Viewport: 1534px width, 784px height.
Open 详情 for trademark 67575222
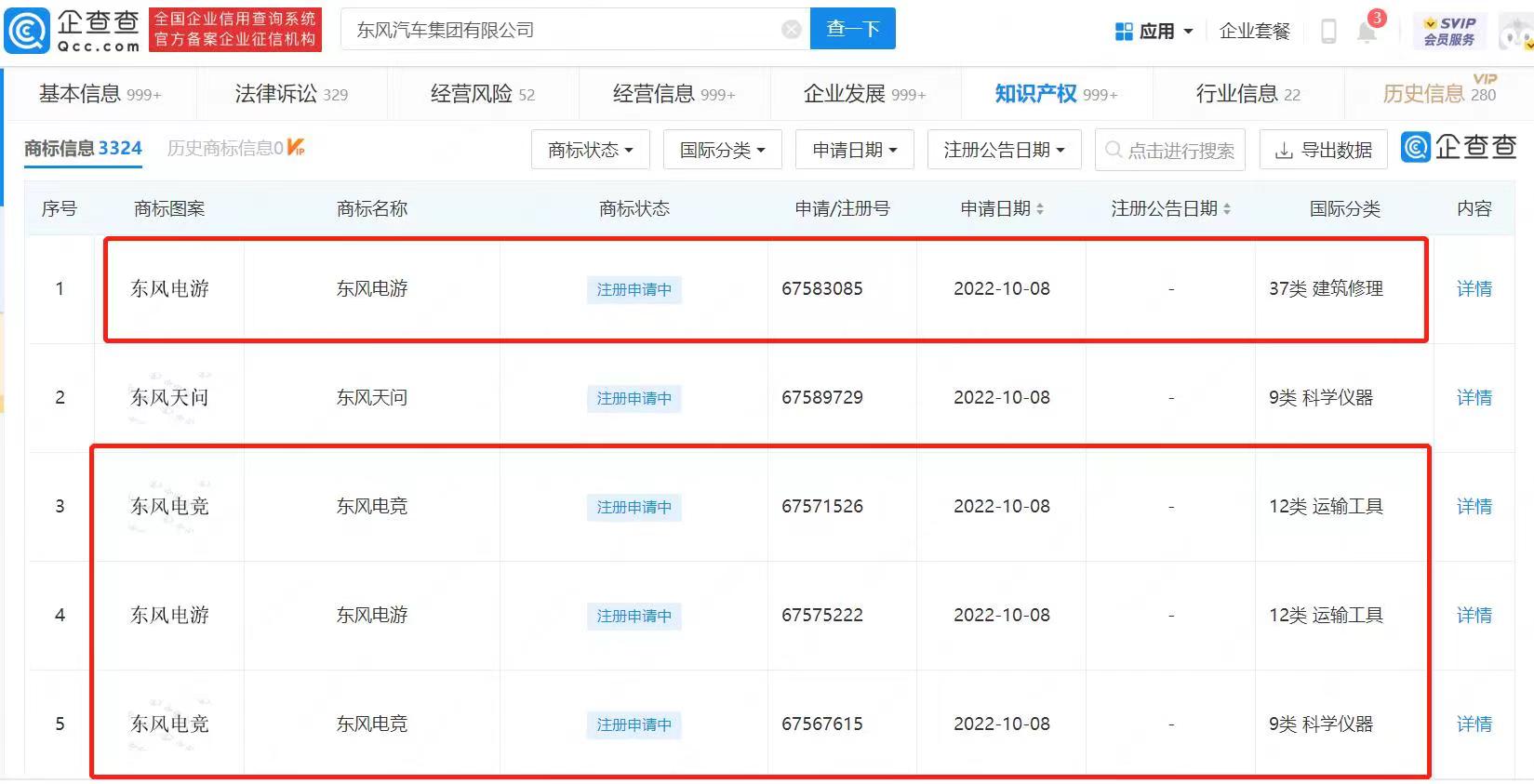1474,616
